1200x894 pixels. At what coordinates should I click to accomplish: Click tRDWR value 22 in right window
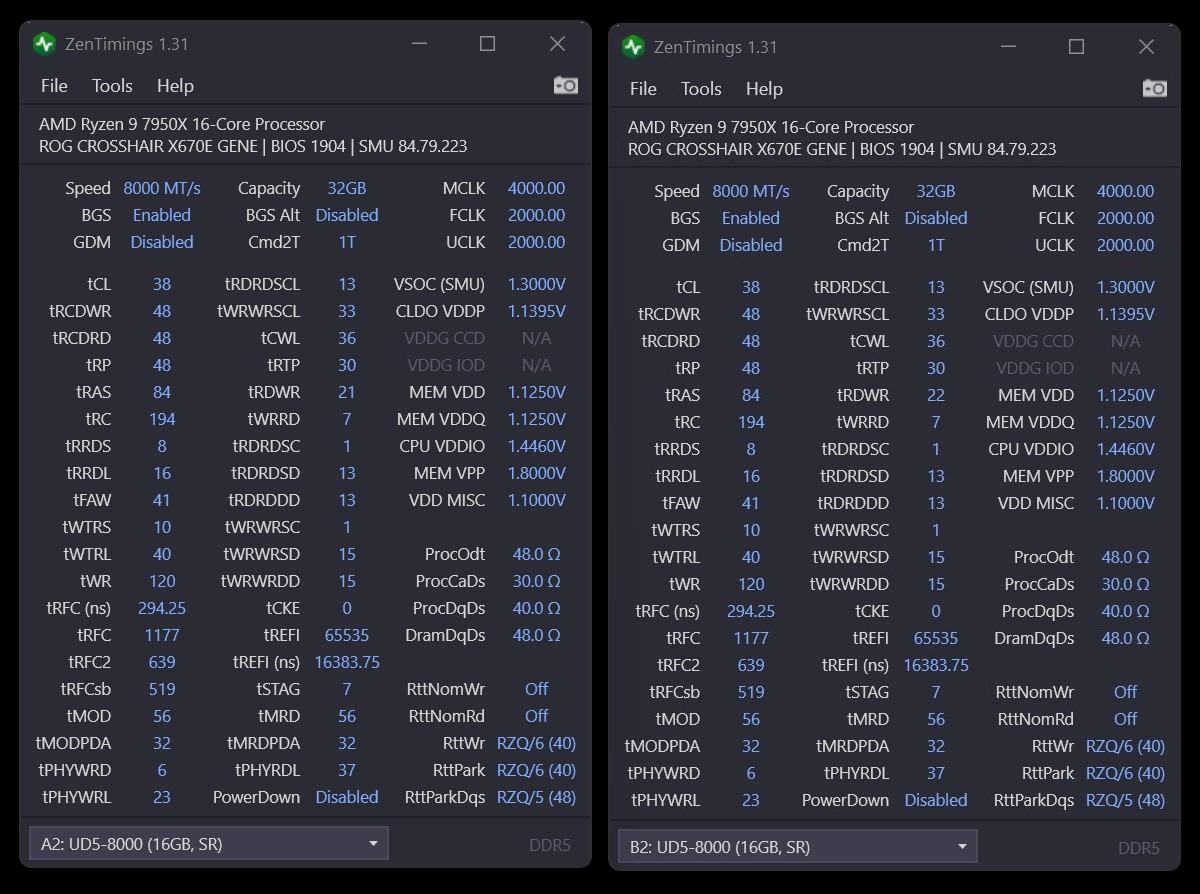point(936,395)
